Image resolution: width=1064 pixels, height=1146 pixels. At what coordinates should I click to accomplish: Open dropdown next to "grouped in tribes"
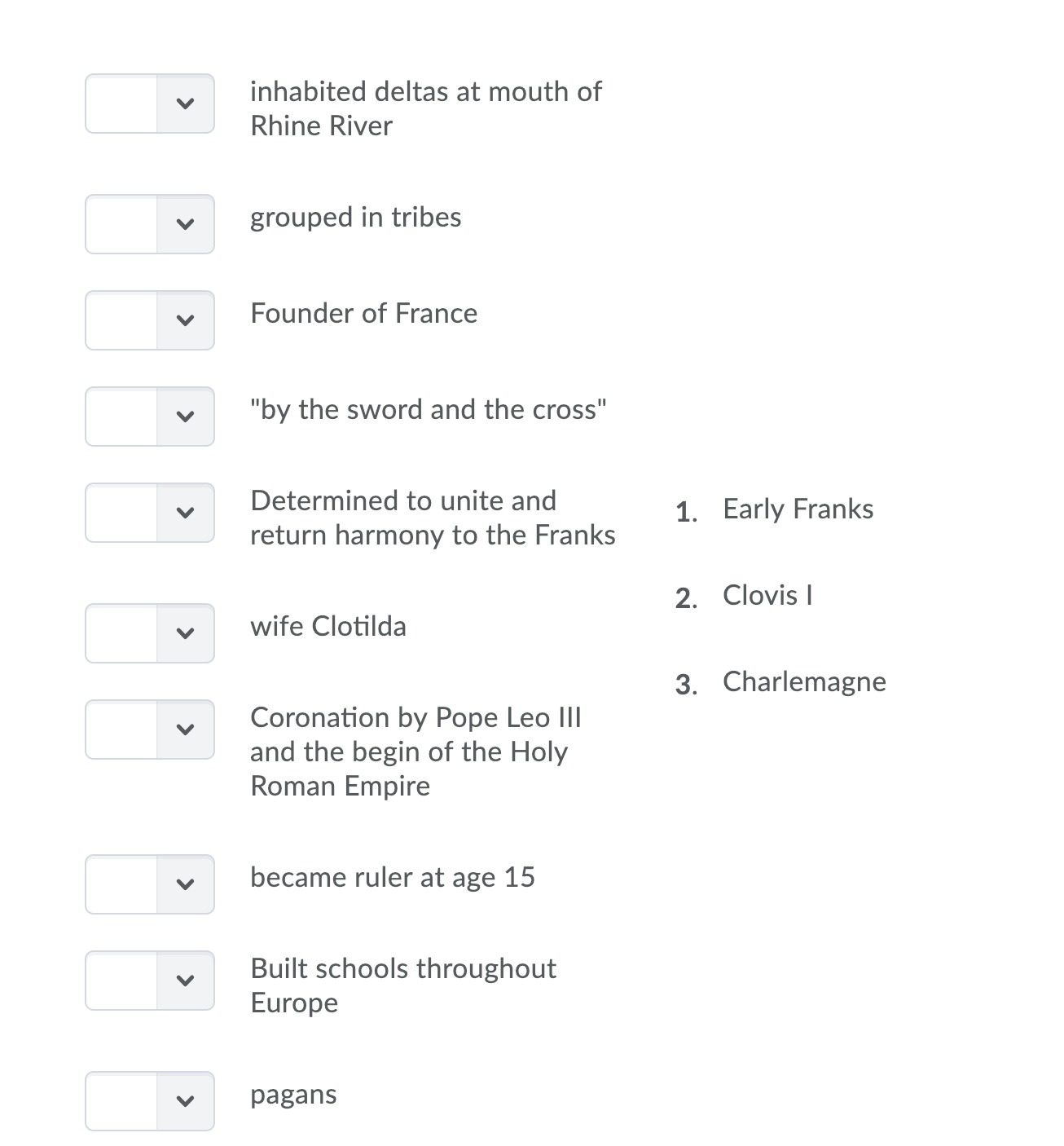(150, 224)
